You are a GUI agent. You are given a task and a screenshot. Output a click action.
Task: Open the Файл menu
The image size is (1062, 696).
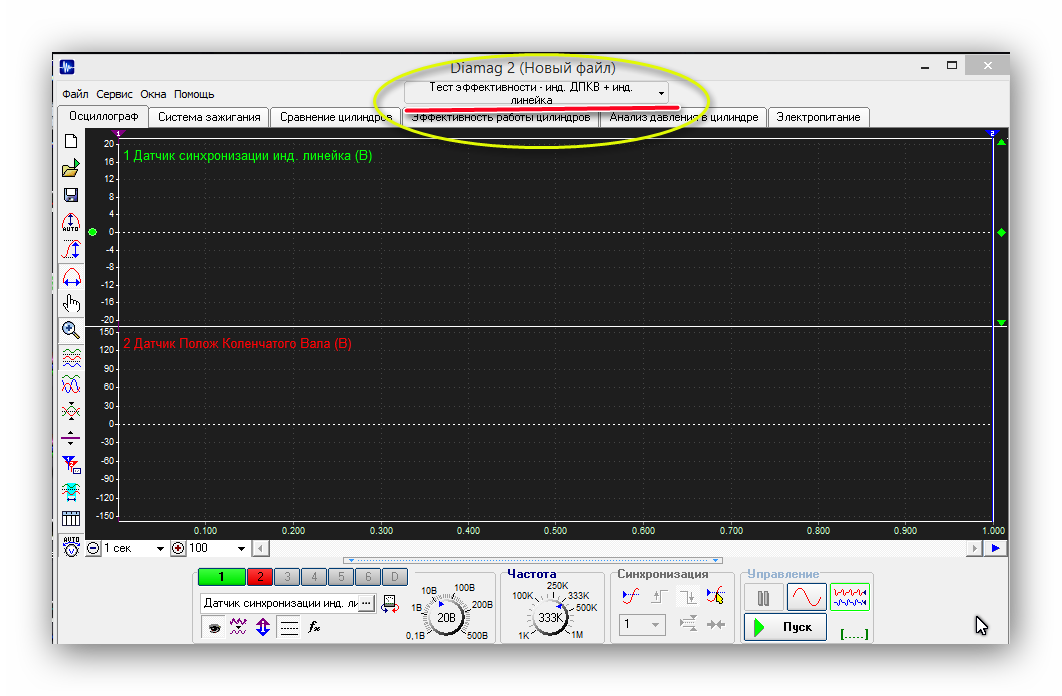pyautogui.click(x=75, y=94)
